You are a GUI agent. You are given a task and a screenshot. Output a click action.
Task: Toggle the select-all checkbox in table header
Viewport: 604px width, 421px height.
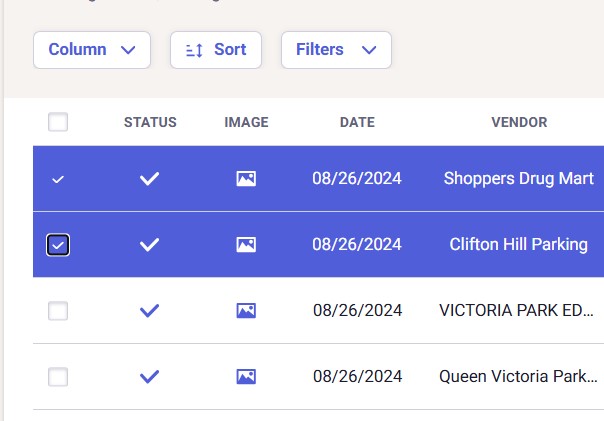[58, 122]
